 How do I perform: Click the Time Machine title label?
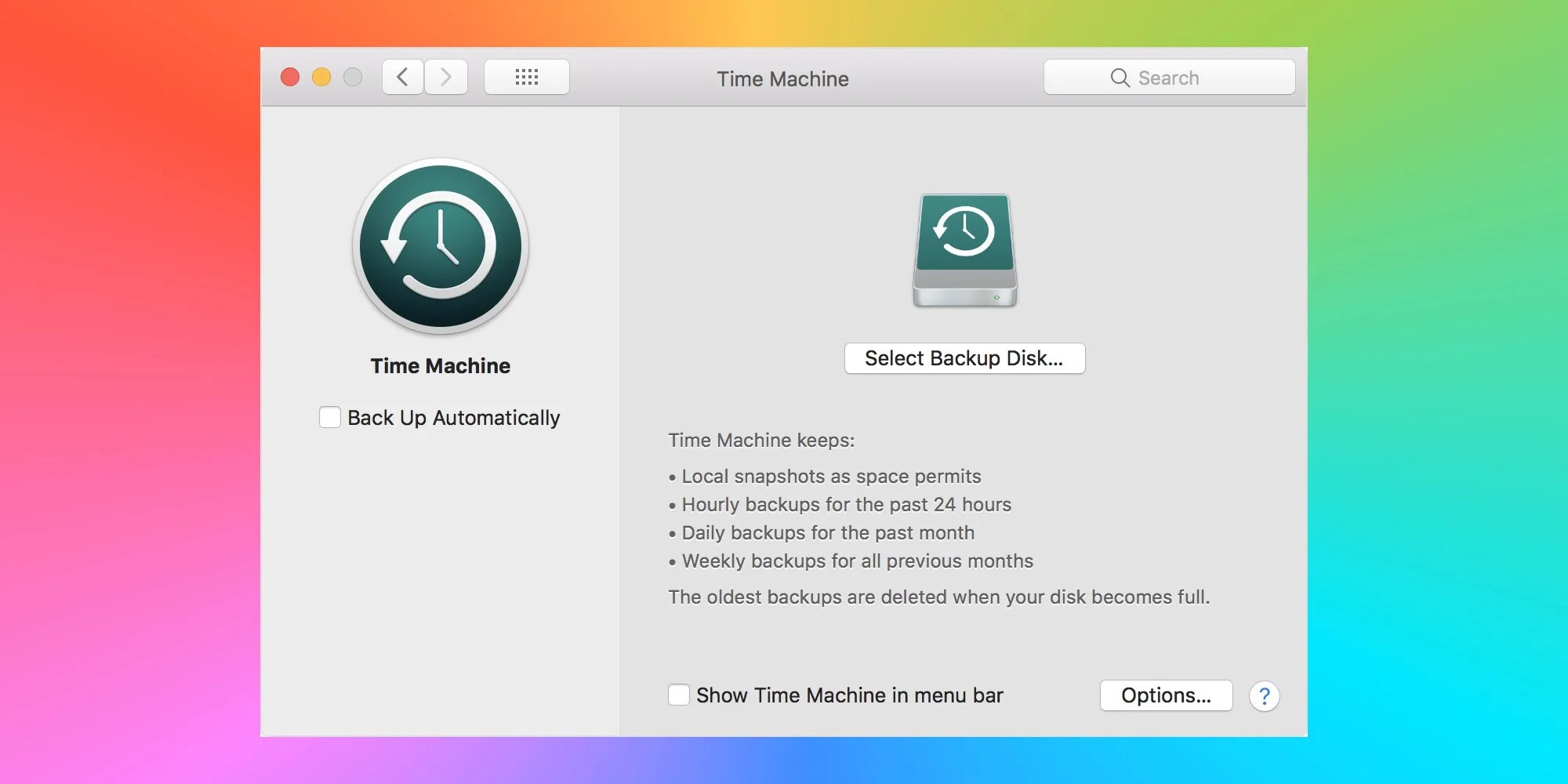783,78
